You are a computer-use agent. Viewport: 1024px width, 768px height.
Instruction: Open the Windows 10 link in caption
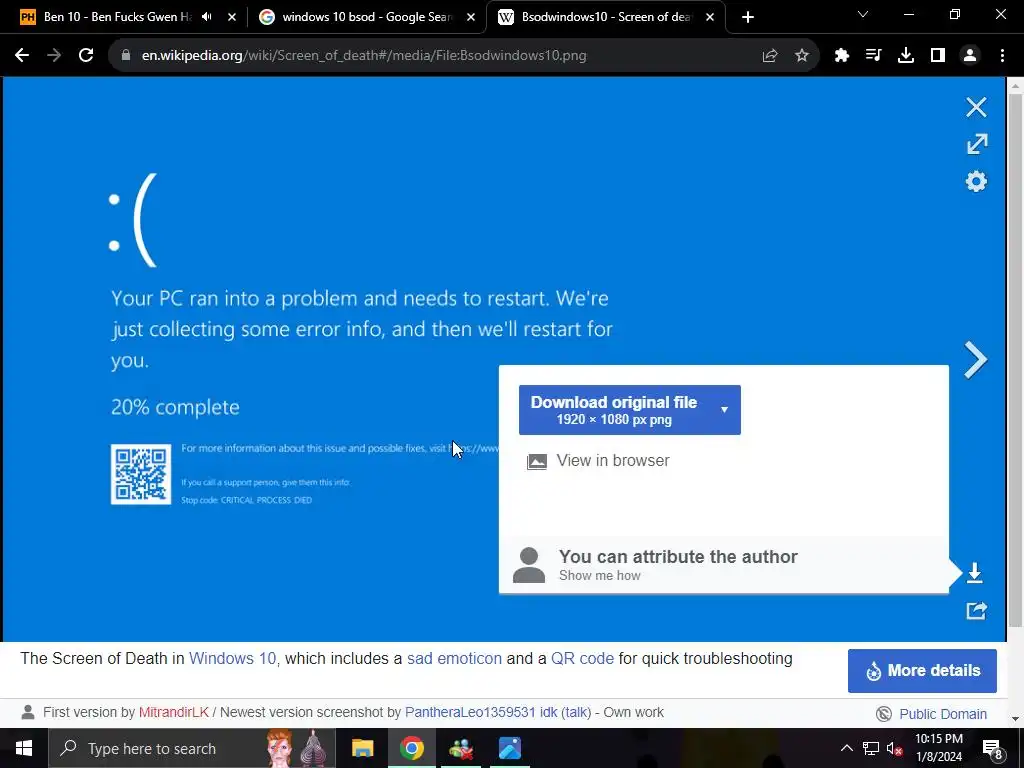point(232,658)
